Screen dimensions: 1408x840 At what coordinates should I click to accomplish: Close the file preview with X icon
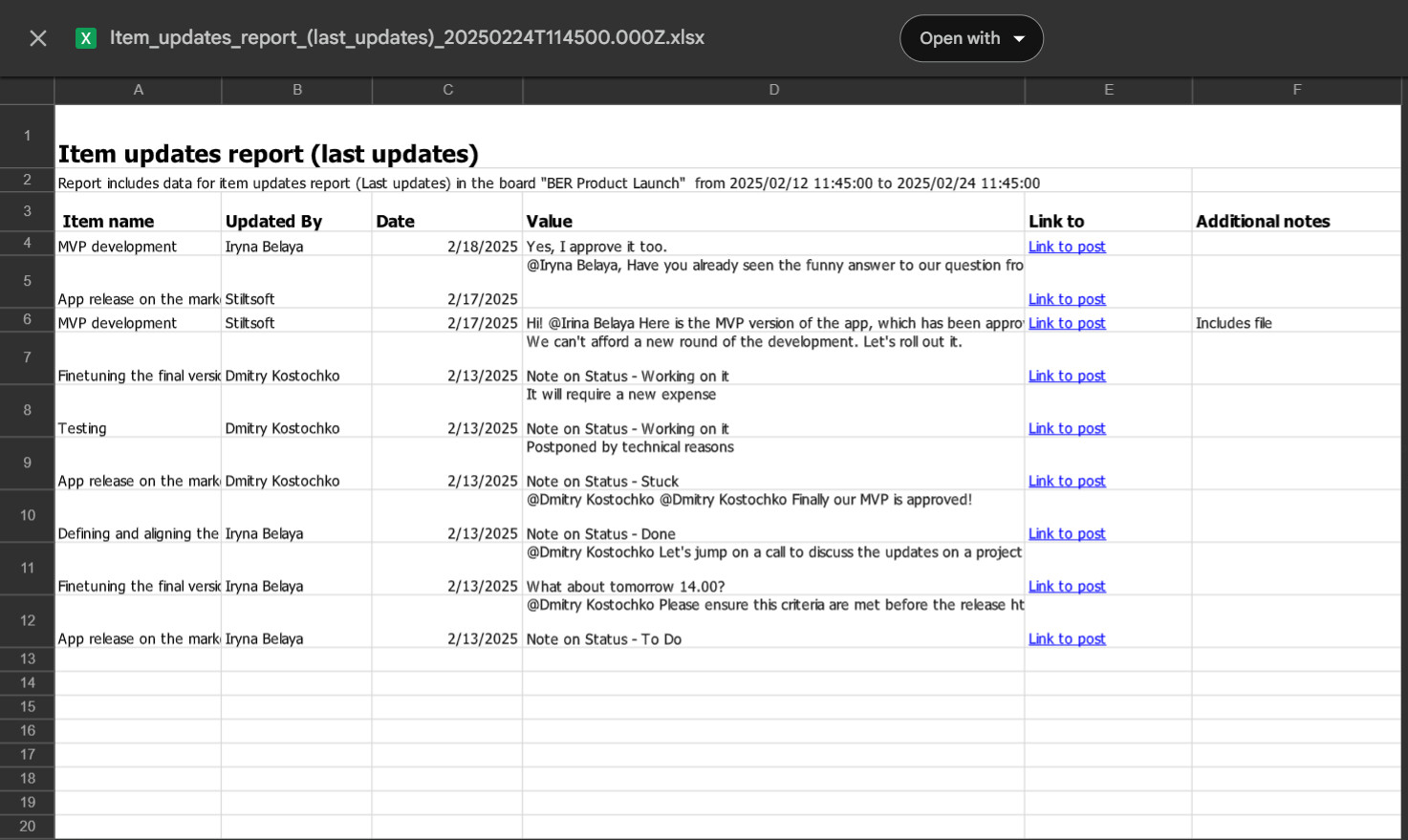[38, 38]
